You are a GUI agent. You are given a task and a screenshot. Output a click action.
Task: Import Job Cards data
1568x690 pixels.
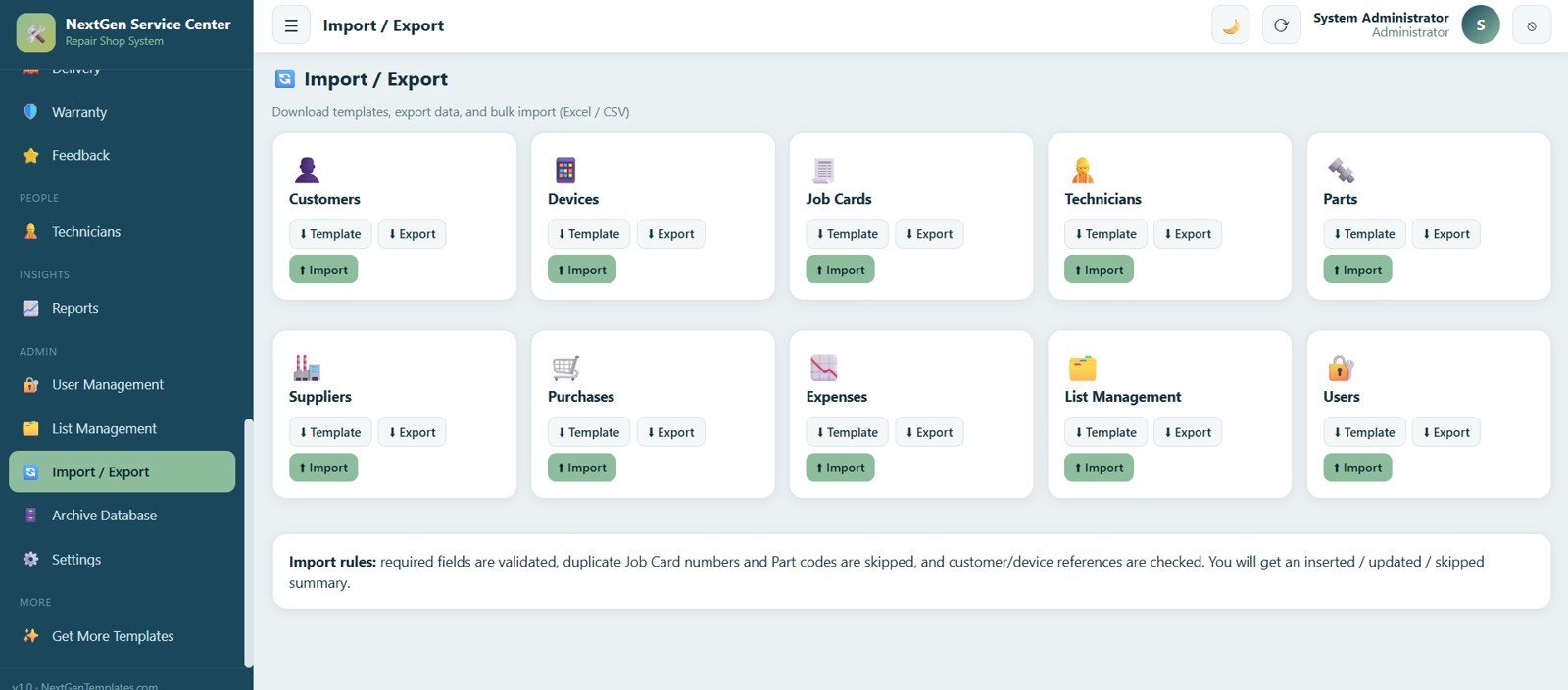point(840,270)
